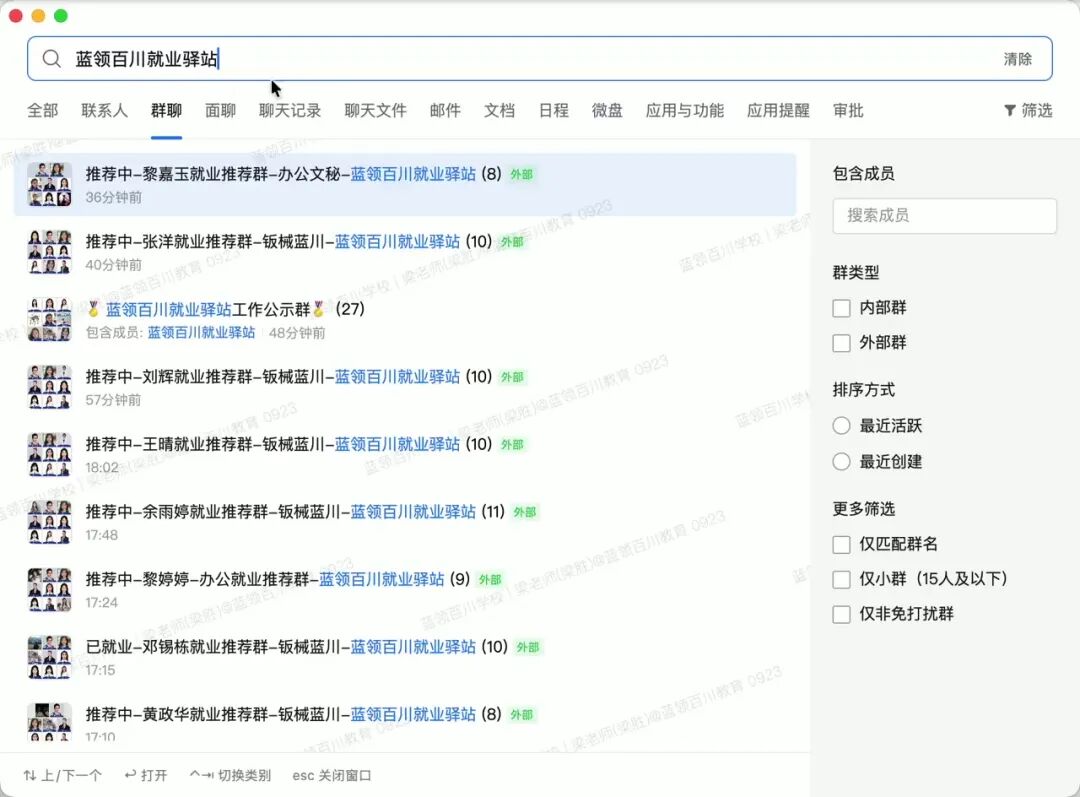The height and width of the screenshot is (797, 1080).
Task: Open 推荐中-黎嘉玉就业推荐群-办公文秘 group
Action: 405,185
